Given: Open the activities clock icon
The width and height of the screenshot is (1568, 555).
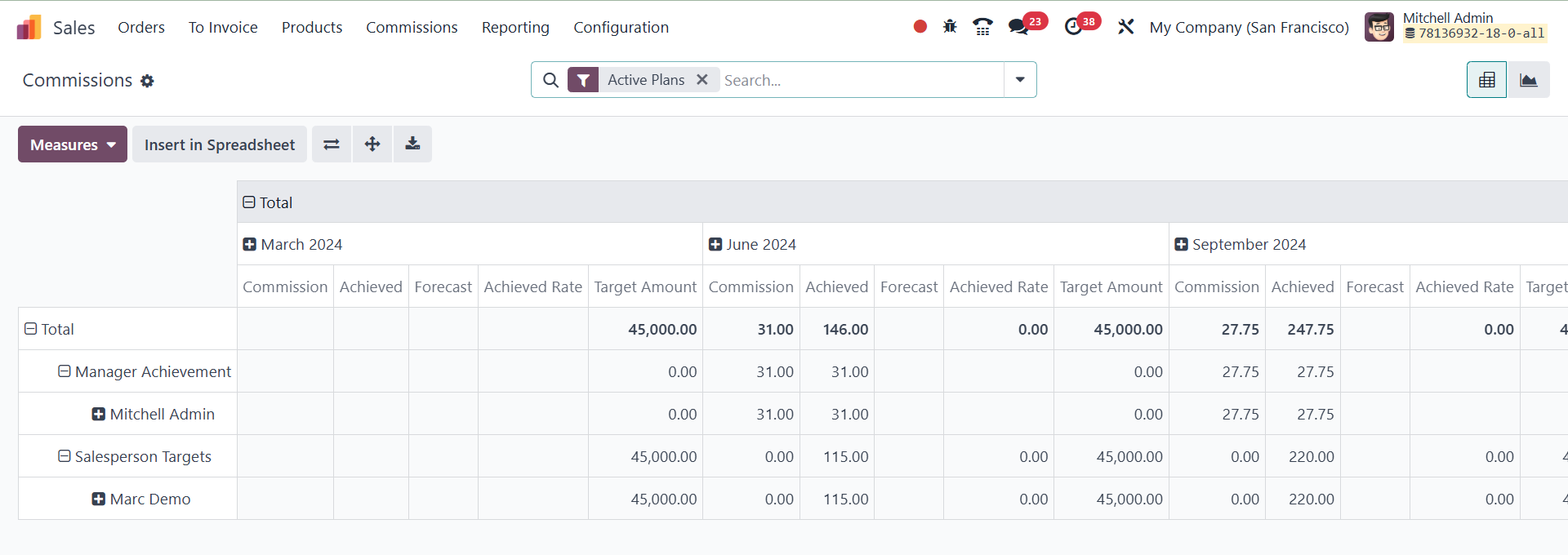Looking at the screenshot, I should click(1073, 27).
